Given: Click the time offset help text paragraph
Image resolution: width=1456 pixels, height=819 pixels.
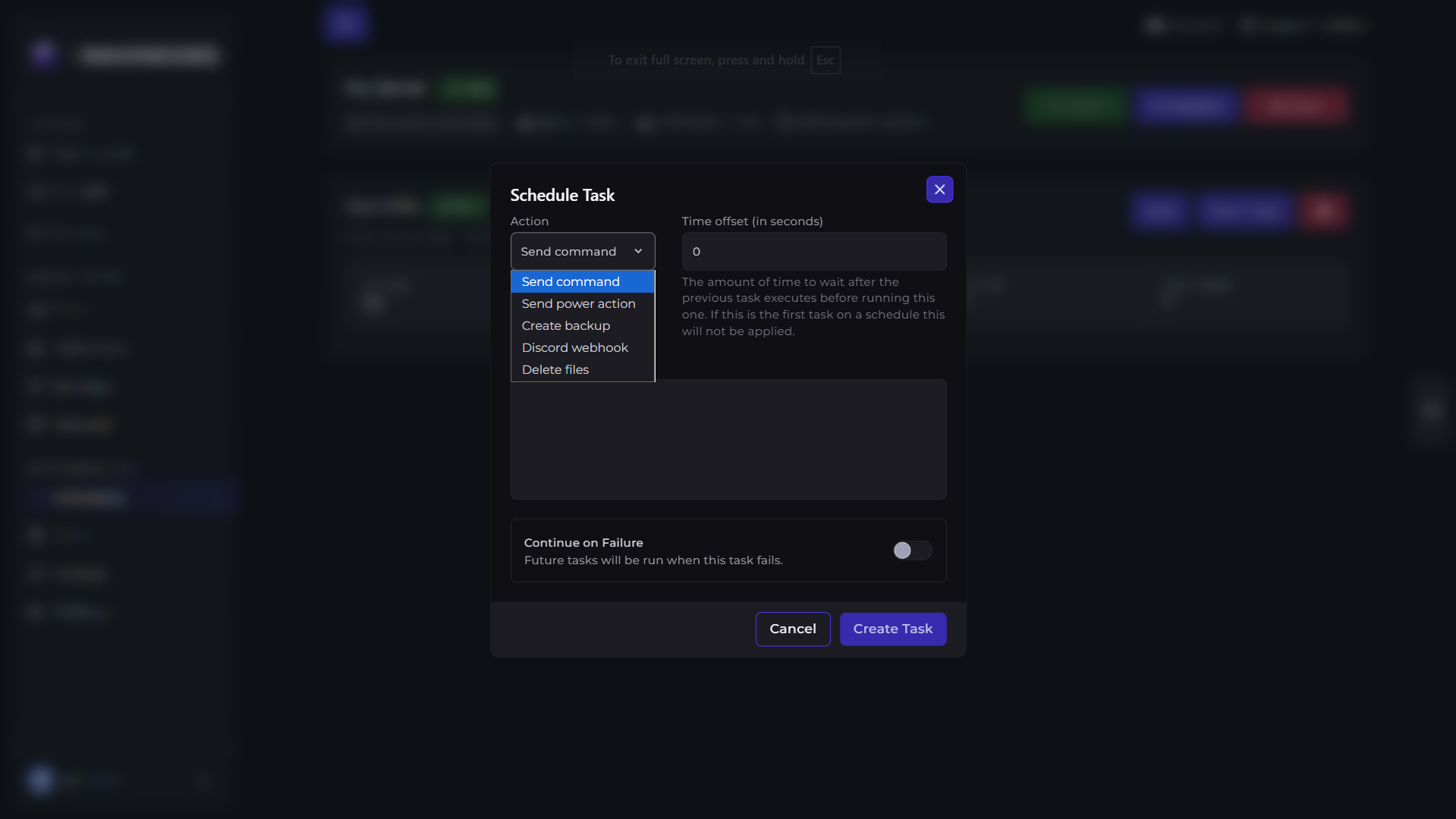Looking at the screenshot, I should tap(813, 306).
